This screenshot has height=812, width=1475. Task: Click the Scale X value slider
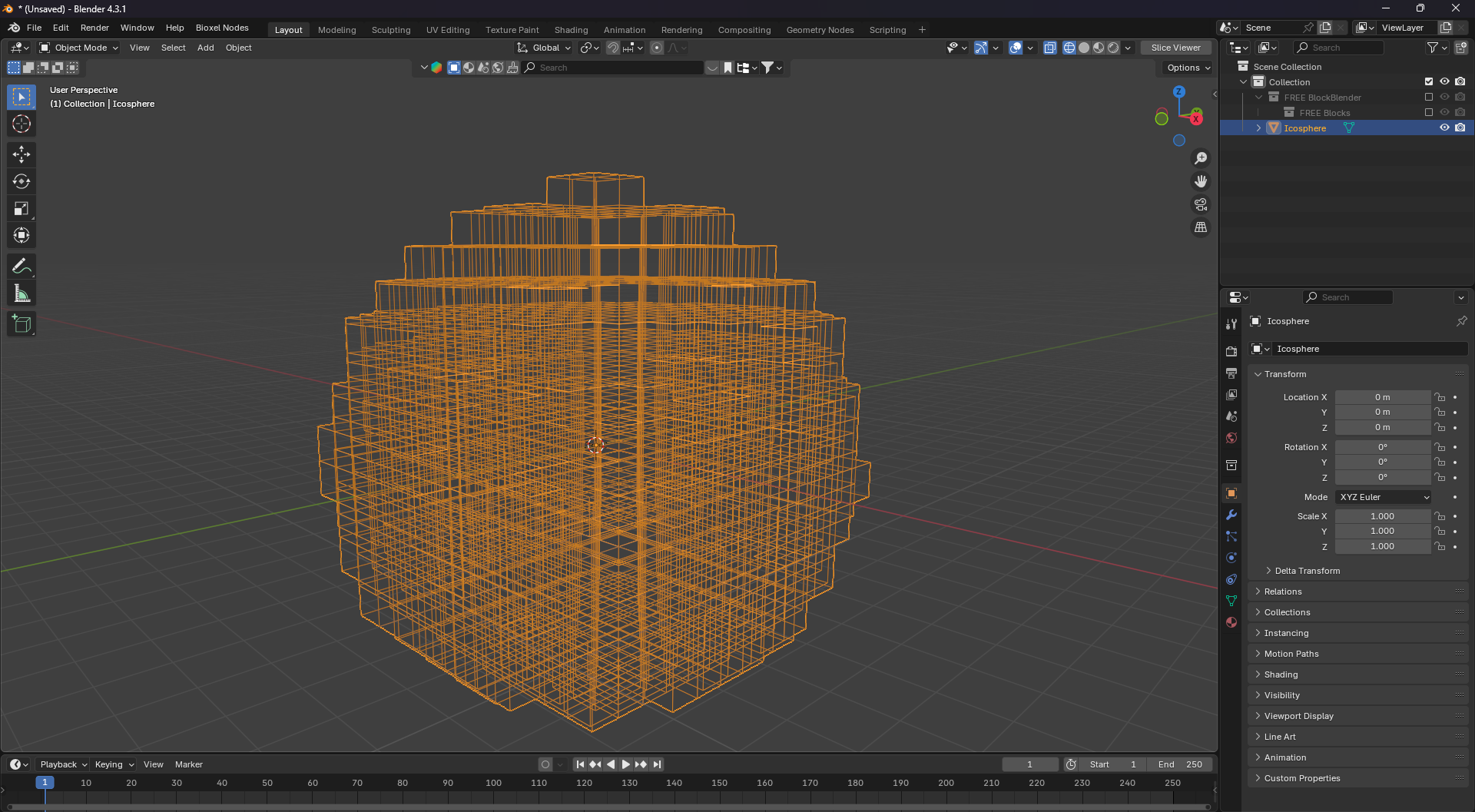[x=1382, y=516]
